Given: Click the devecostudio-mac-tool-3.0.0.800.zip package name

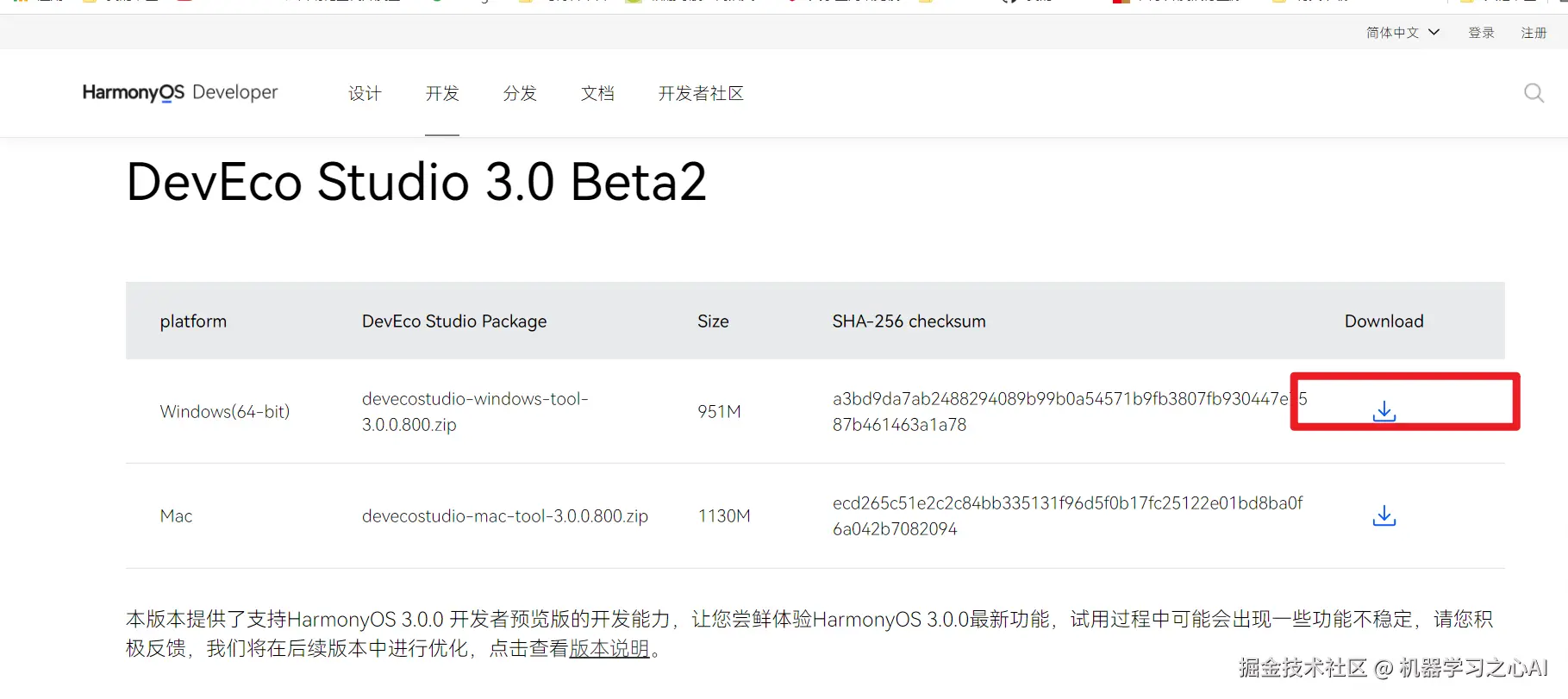Looking at the screenshot, I should point(504,515).
